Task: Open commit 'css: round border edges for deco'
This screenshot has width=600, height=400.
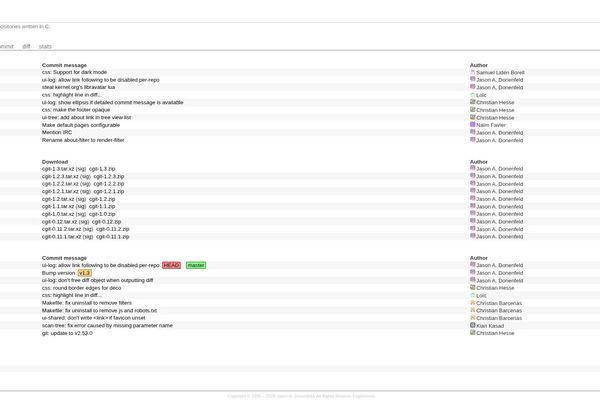Action: (82, 287)
